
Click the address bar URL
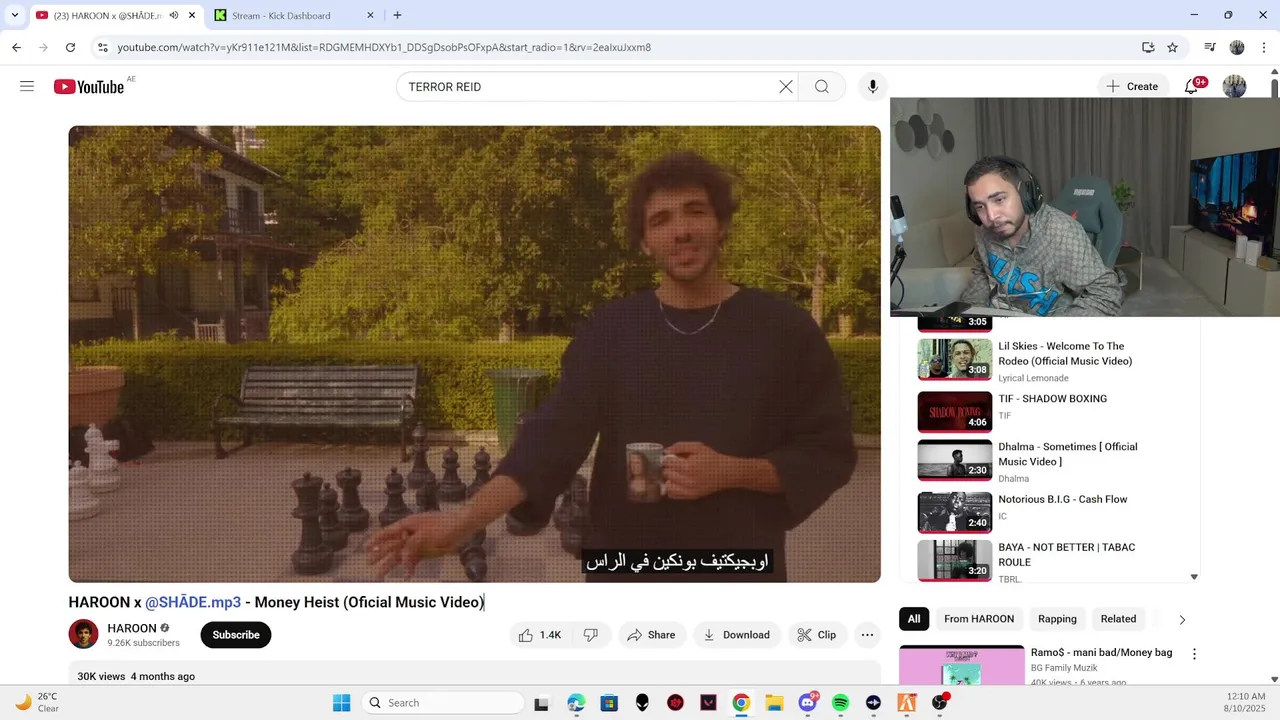pos(384,47)
